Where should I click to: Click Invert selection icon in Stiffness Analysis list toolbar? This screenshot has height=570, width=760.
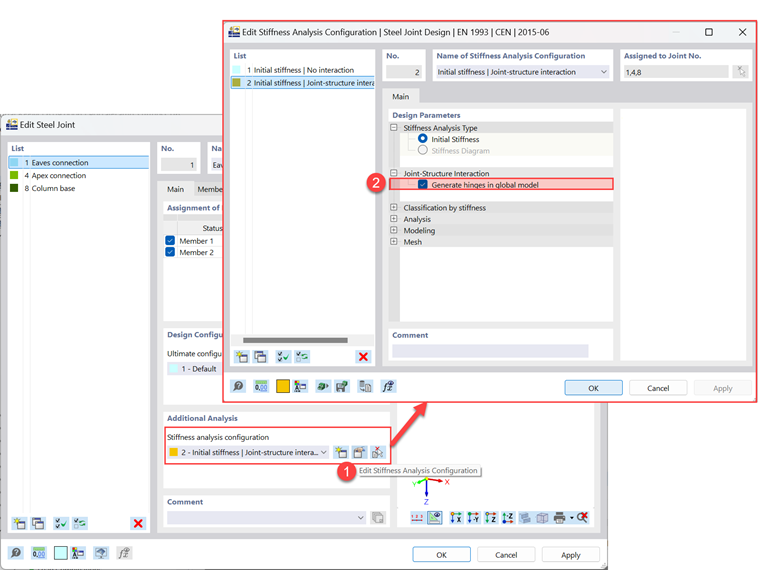point(302,357)
